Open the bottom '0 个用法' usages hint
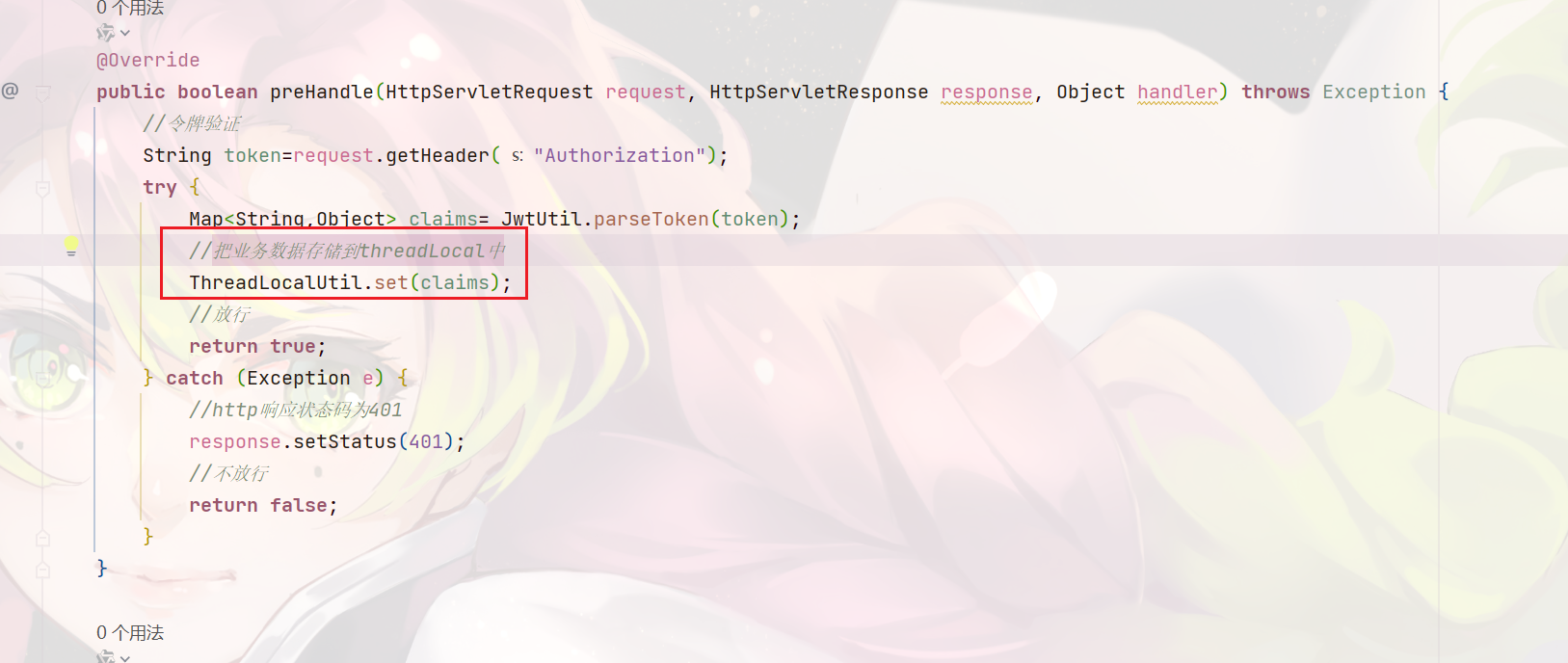This screenshot has height=663, width=1568. coord(130,632)
